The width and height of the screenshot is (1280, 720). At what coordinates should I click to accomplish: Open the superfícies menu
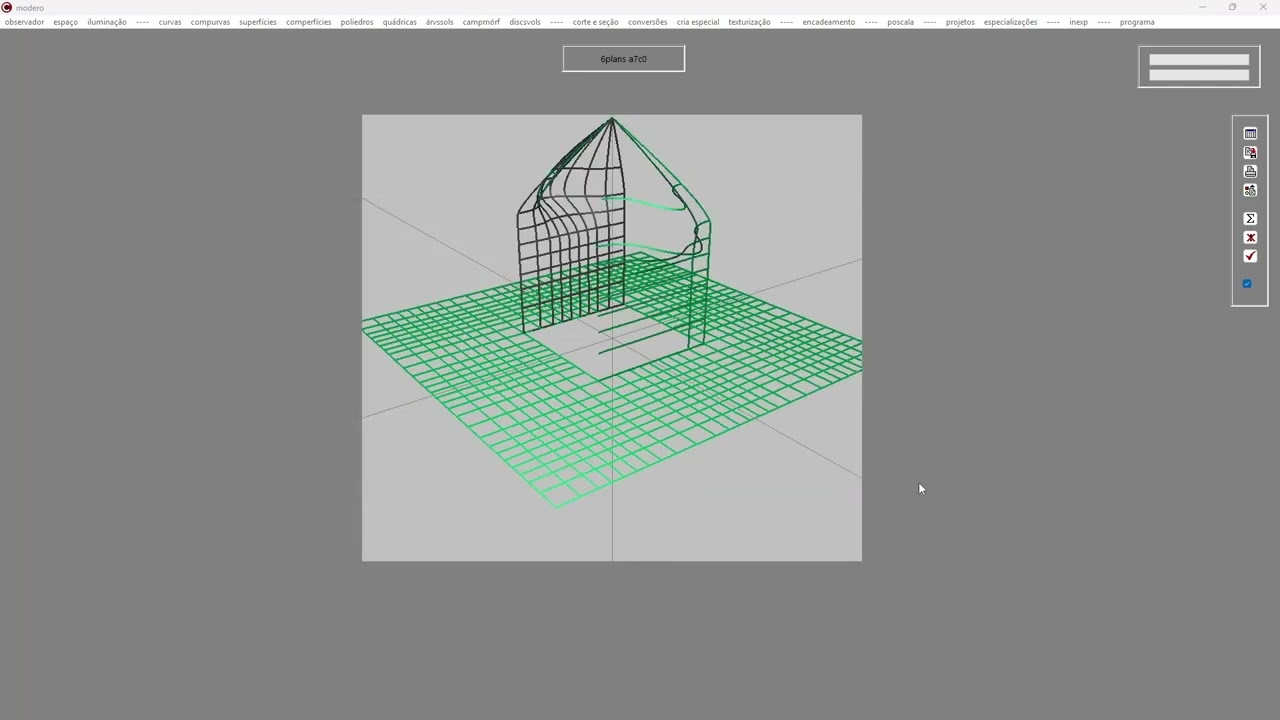coord(258,22)
